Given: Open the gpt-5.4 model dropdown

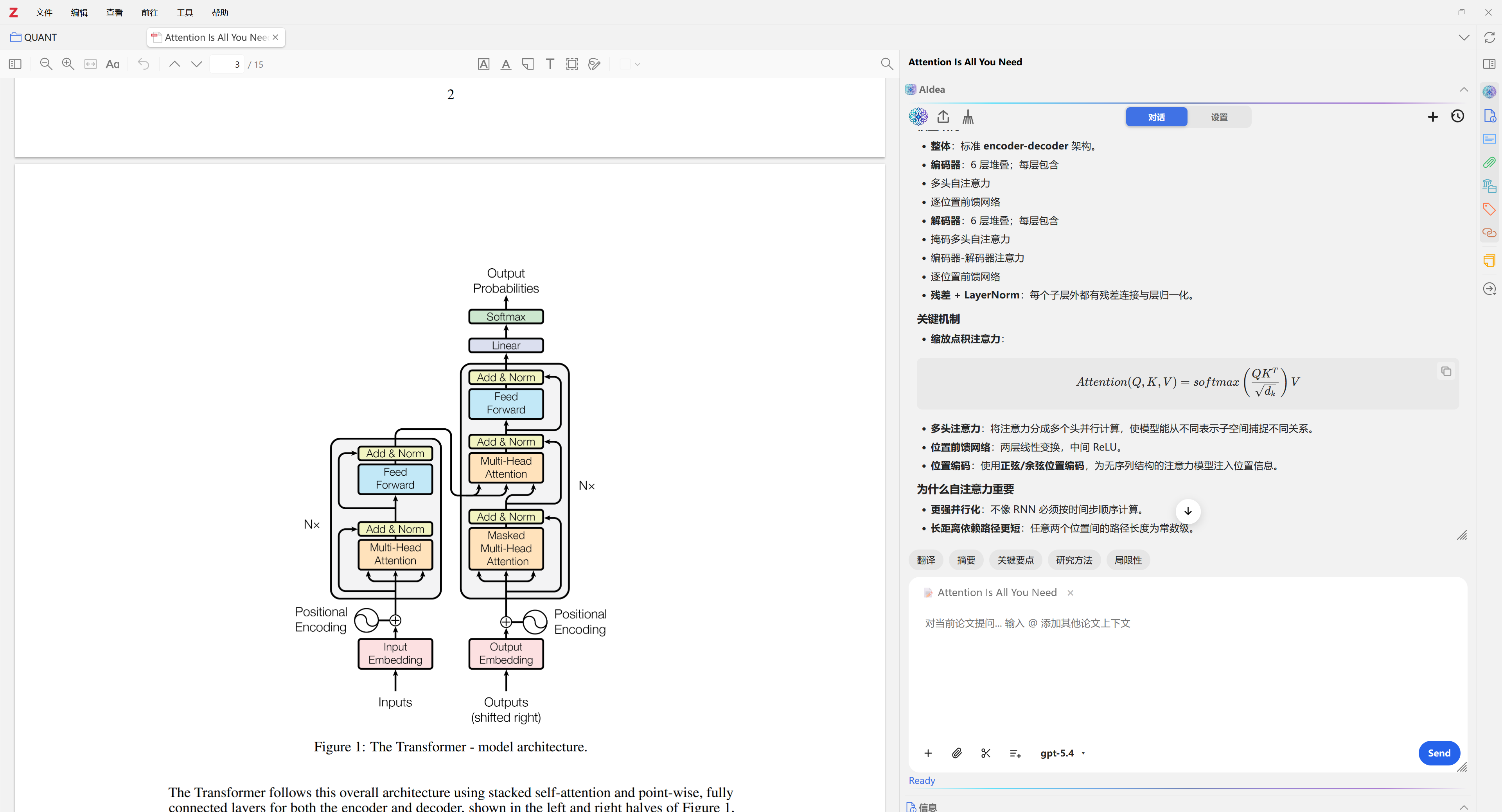Looking at the screenshot, I should click(x=1062, y=753).
